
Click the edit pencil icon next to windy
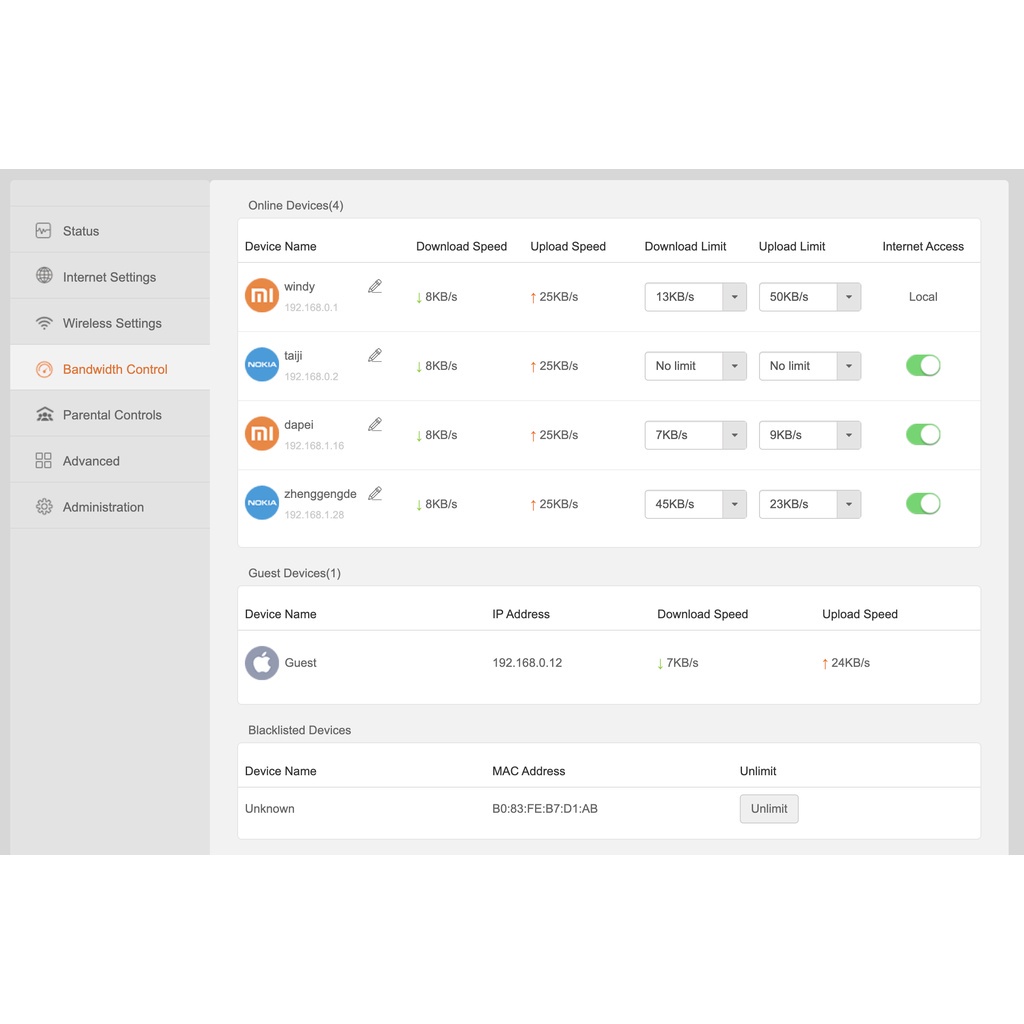click(375, 286)
